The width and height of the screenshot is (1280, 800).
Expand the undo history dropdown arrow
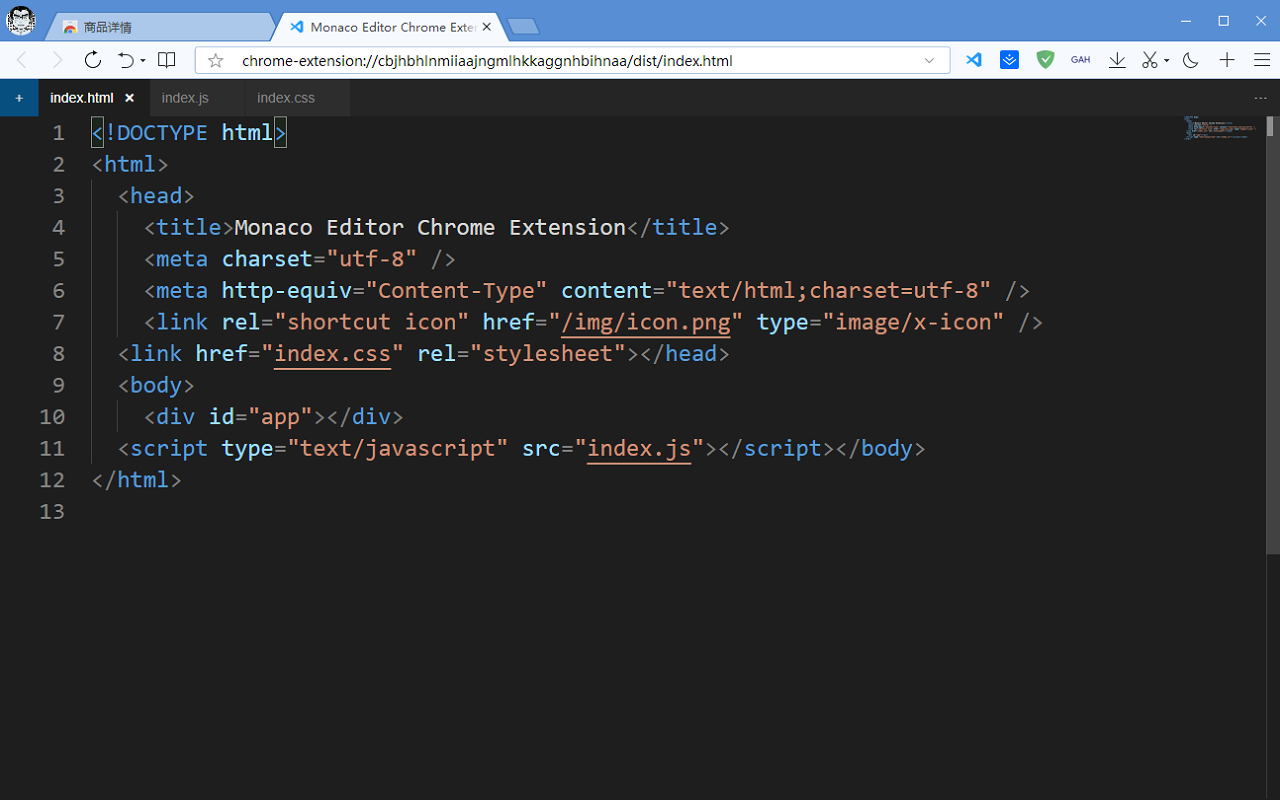pos(141,60)
